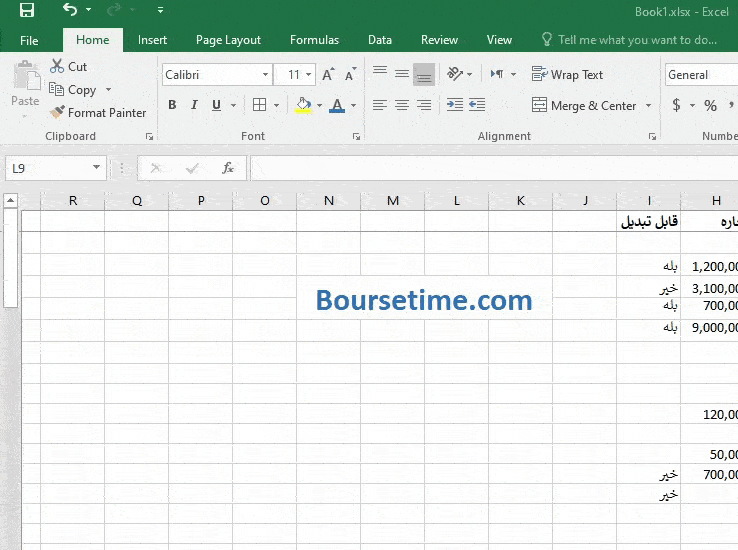
Task: Click the Borders icon
Action: 259,105
